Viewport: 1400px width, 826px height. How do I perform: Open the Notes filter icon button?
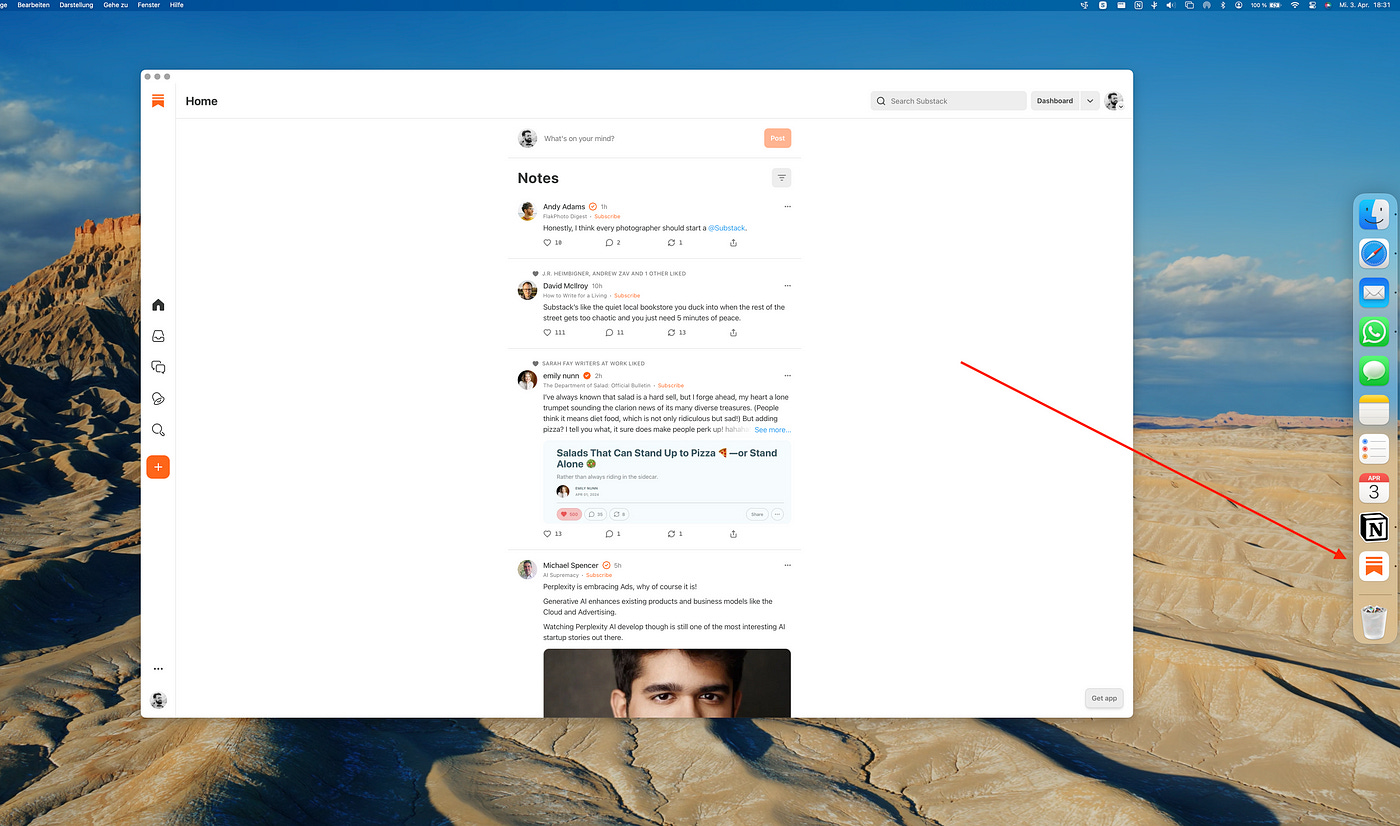click(x=782, y=178)
